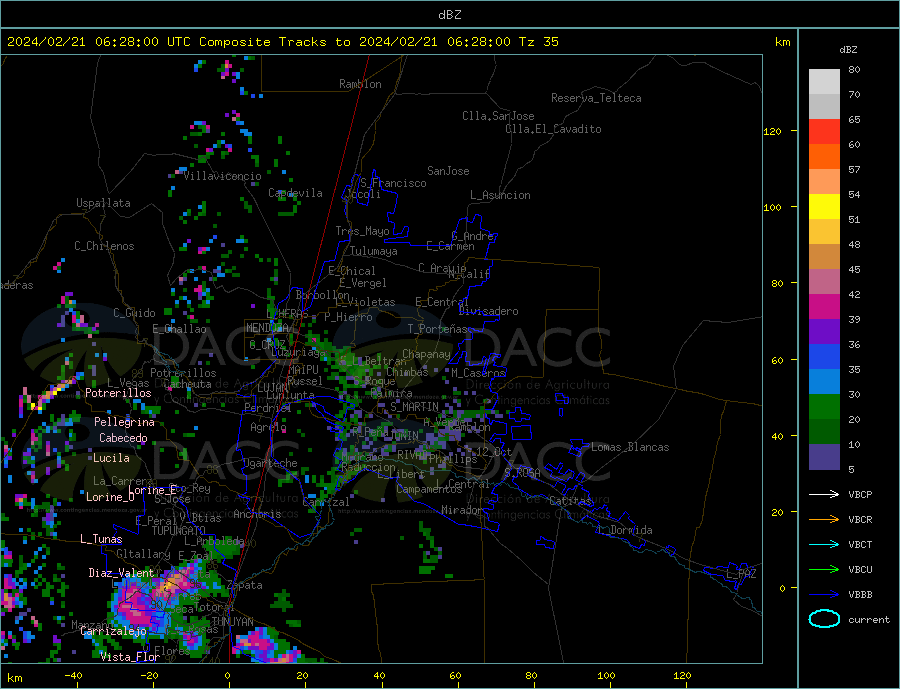Select the magenta 39-42 dBZ color band

[x=824, y=307]
